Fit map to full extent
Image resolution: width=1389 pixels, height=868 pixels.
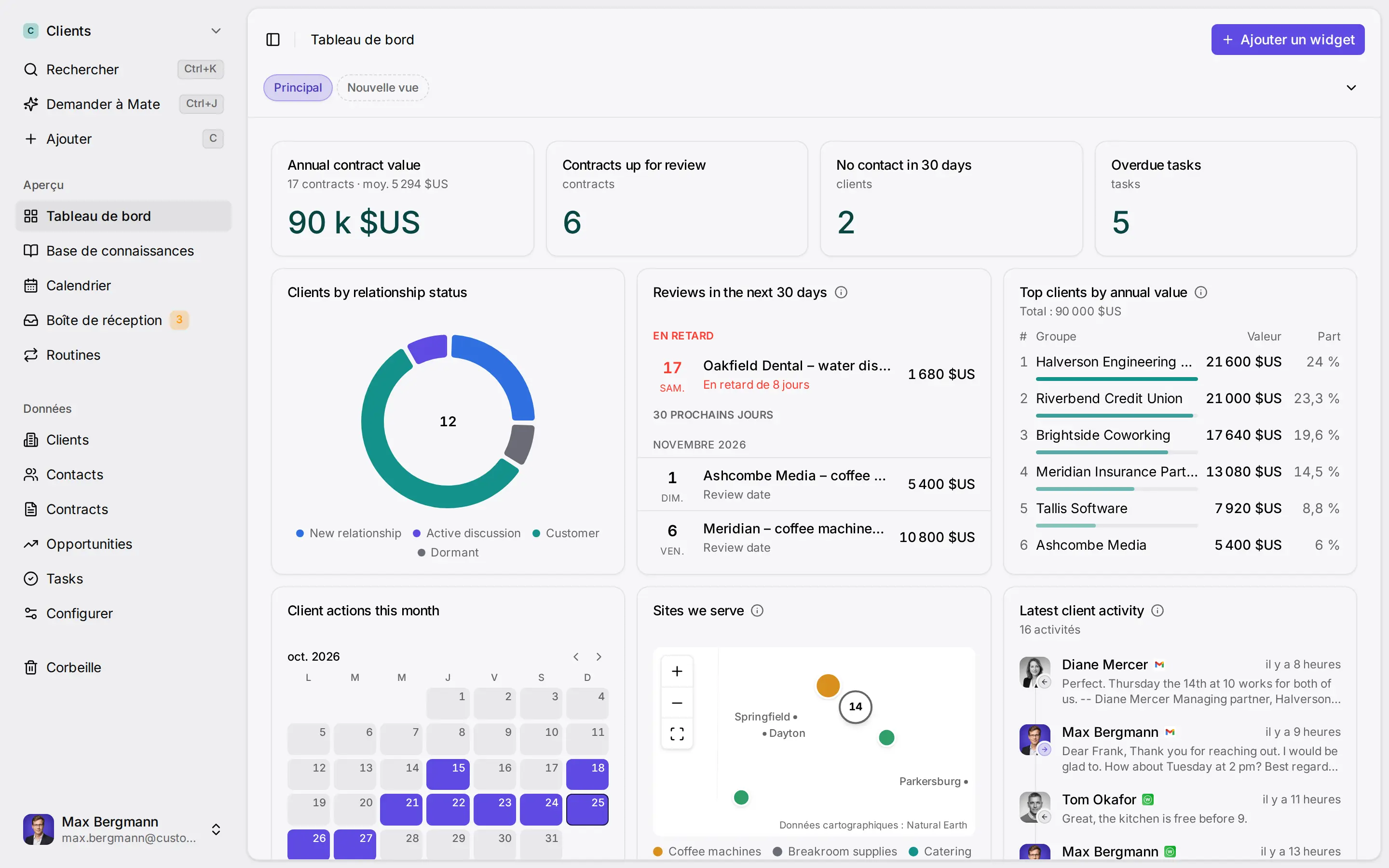pyautogui.click(x=677, y=733)
